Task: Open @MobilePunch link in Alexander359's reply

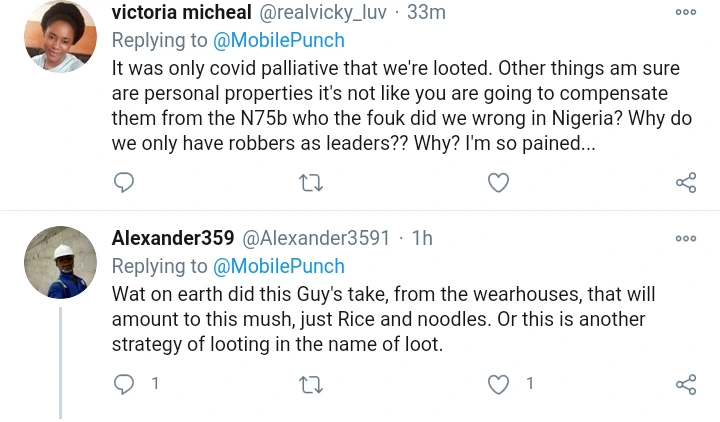Action: [278, 267]
